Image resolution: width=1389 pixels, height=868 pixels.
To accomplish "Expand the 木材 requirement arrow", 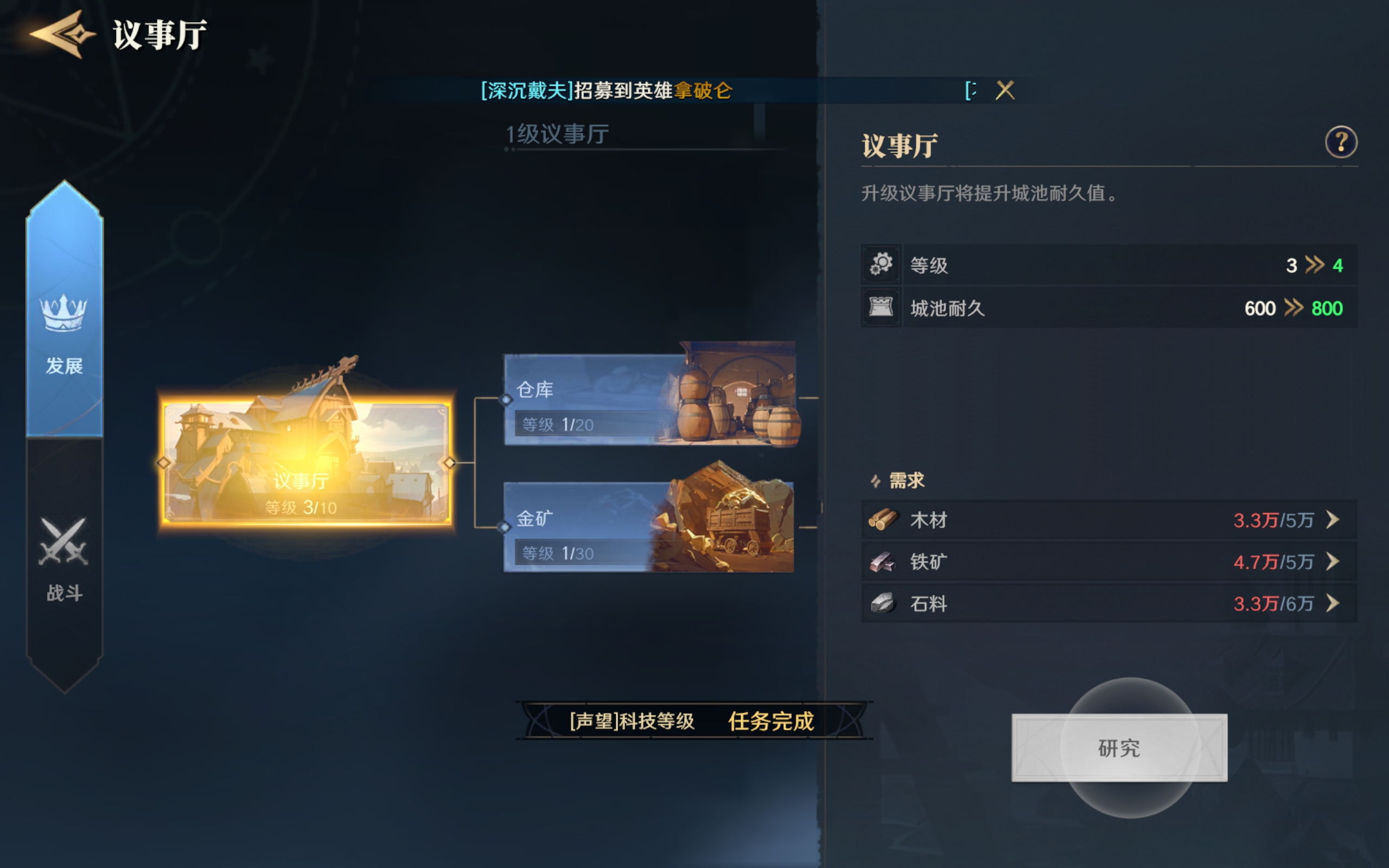I will coord(1333,520).
